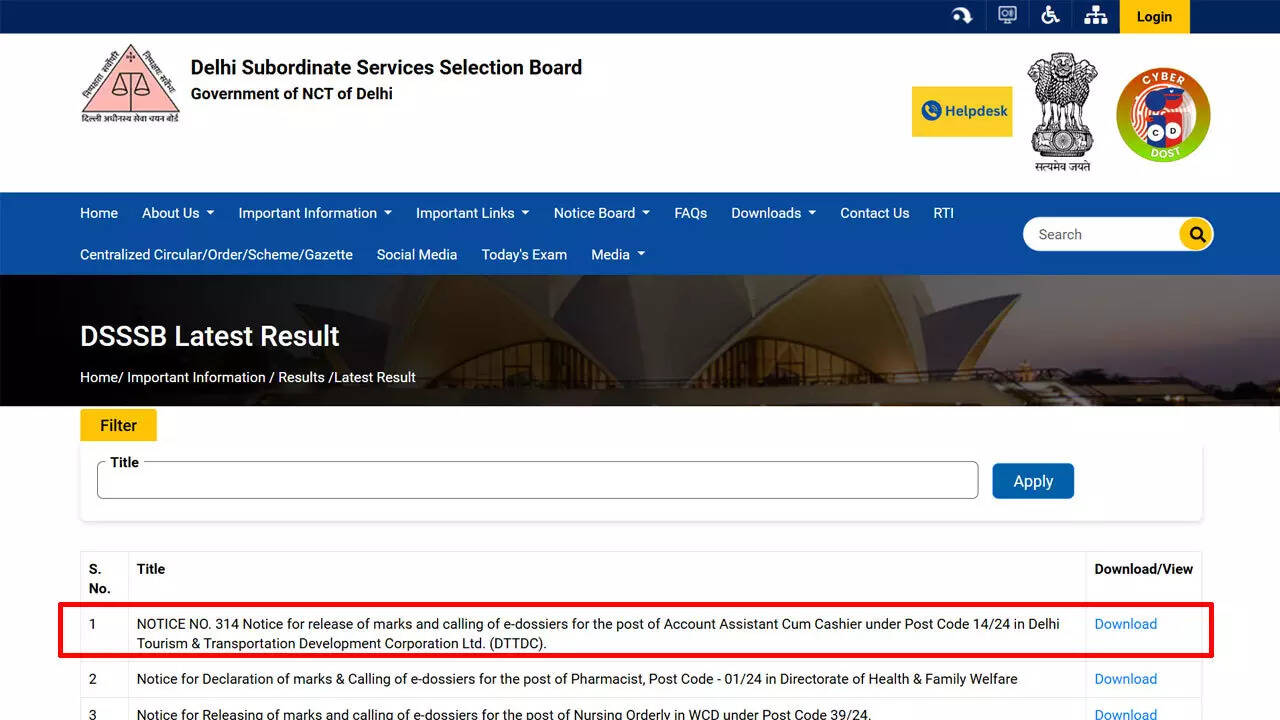Click the Apply button
Image resolution: width=1280 pixels, height=720 pixels.
(x=1032, y=480)
